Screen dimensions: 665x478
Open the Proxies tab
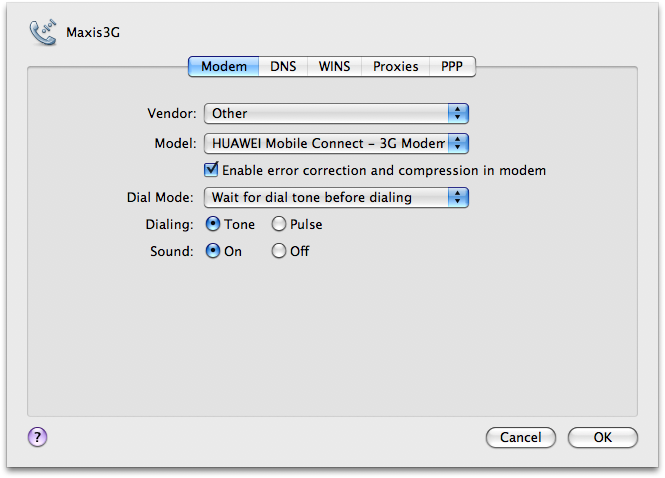click(x=395, y=67)
